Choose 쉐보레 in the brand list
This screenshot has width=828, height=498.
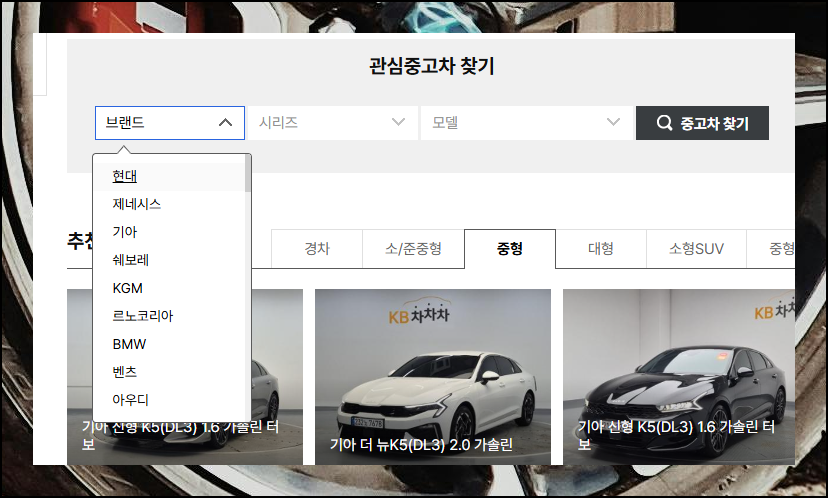click(x=169, y=260)
